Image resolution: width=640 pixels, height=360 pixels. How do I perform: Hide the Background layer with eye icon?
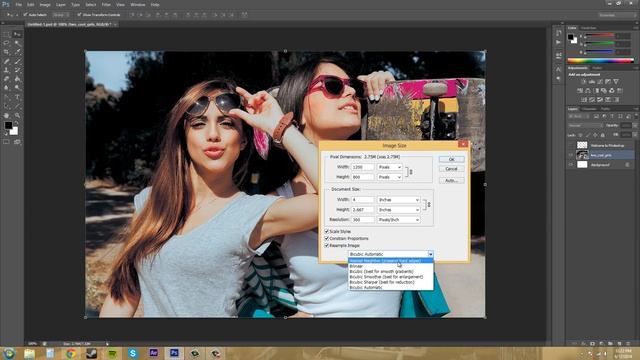pos(571,164)
